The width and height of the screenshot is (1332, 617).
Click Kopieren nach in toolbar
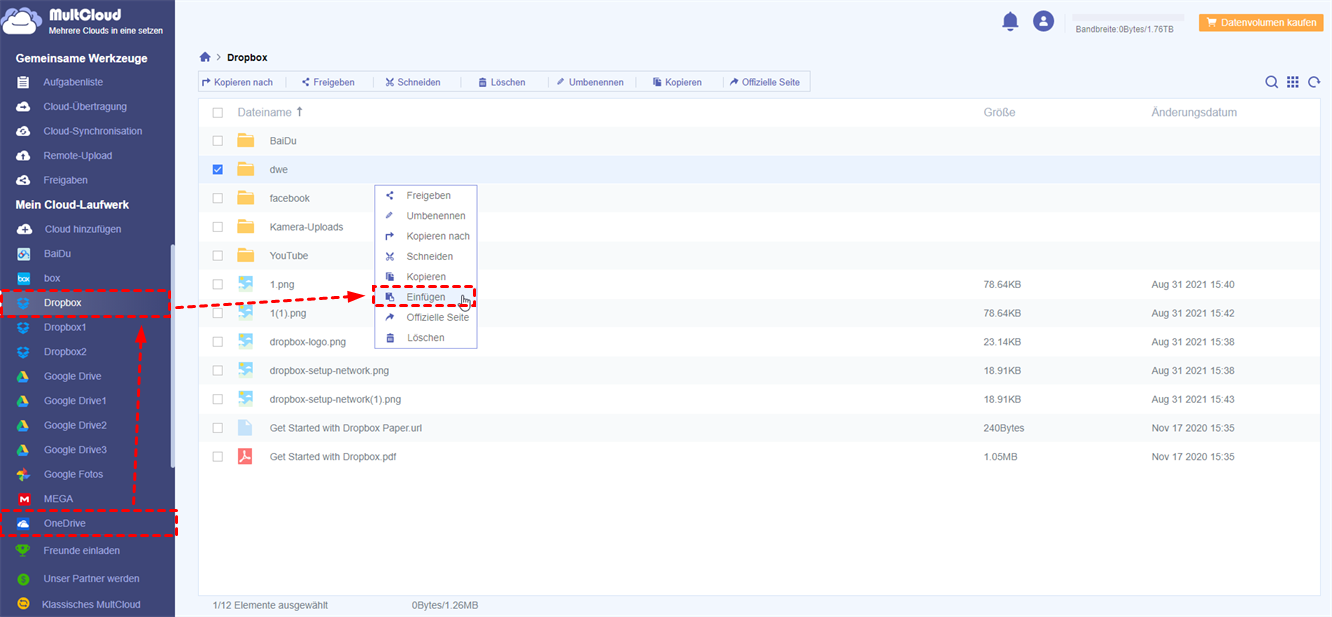point(237,82)
